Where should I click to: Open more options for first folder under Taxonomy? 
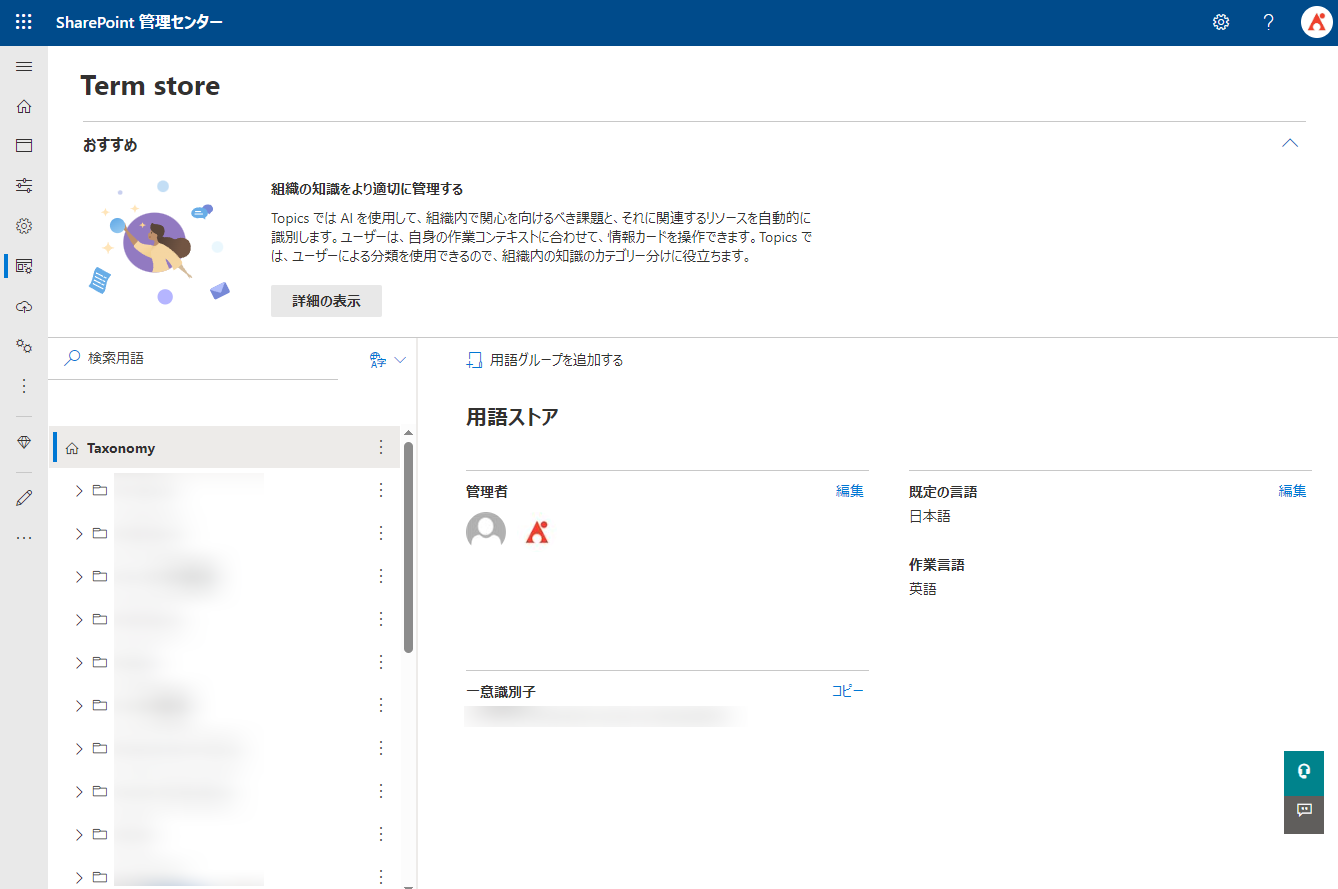pos(381,490)
